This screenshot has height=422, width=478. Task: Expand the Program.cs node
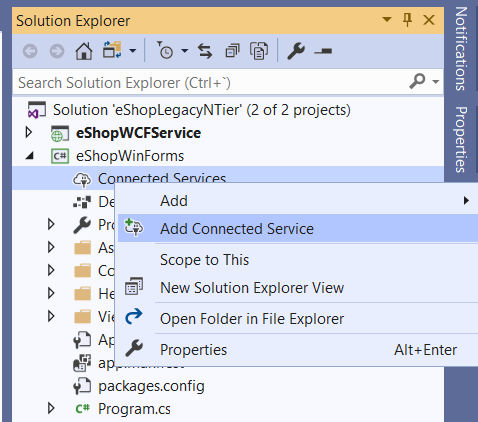(51, 408)
